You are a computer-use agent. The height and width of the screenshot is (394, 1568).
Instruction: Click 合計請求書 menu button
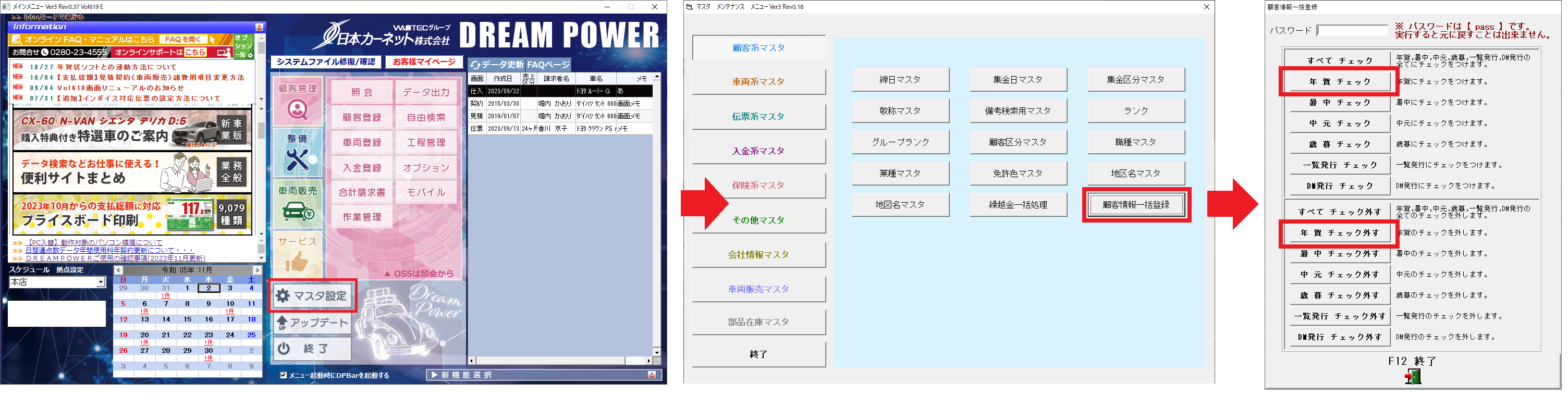[362, 192]
